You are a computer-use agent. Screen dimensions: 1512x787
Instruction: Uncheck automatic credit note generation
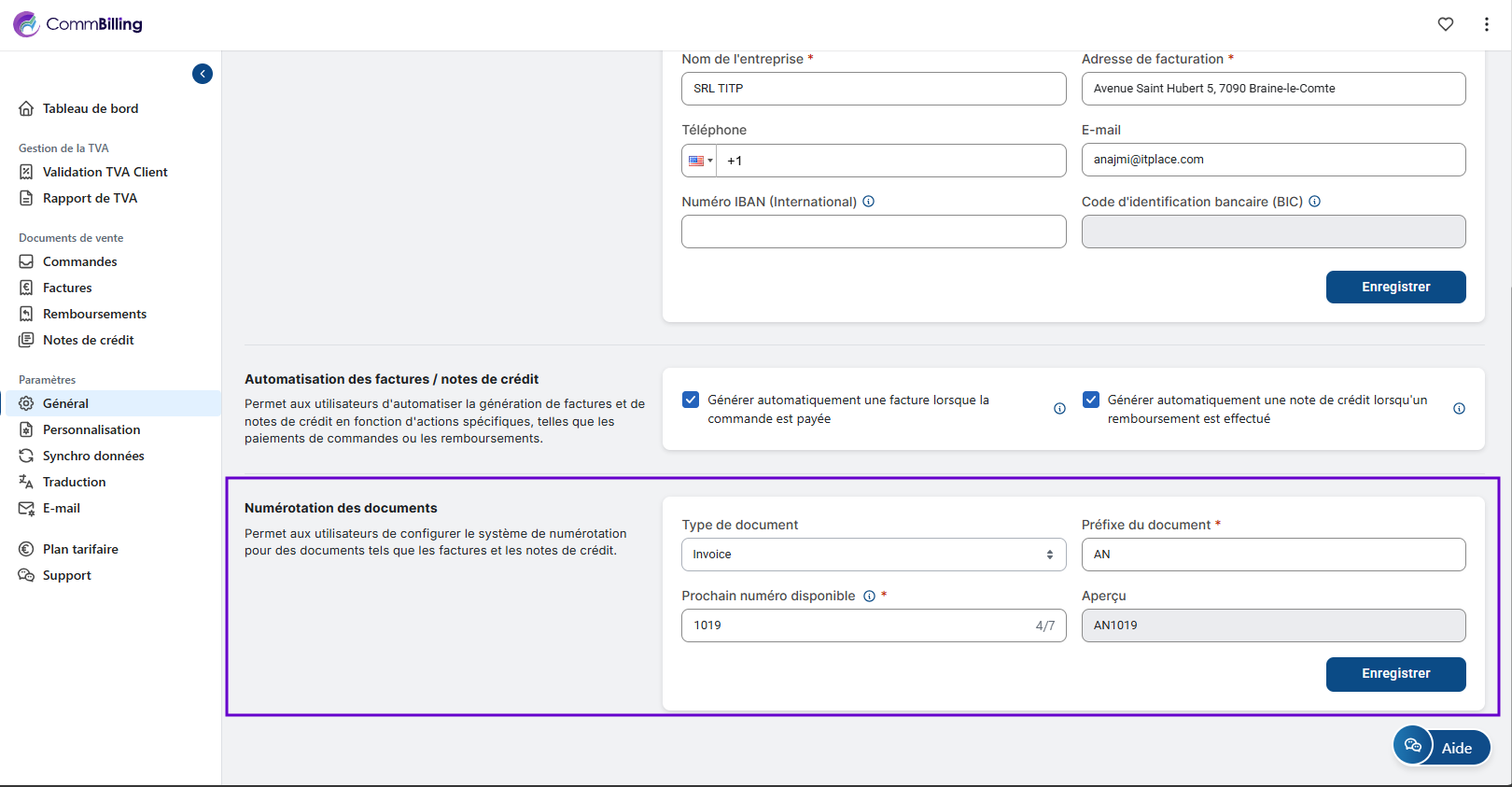[x=1090, y=400]
